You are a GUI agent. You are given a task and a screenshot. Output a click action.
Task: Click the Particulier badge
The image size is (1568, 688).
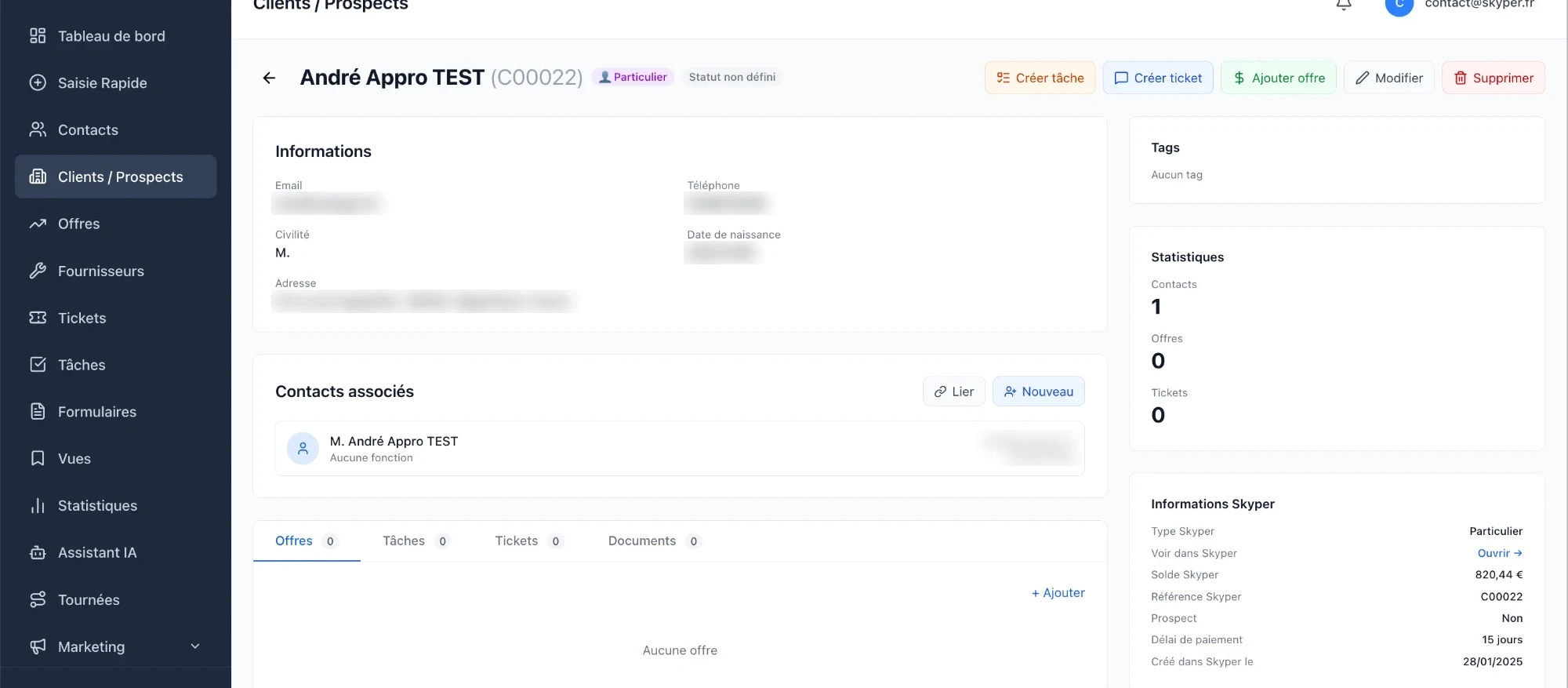(x=633, y=77)
